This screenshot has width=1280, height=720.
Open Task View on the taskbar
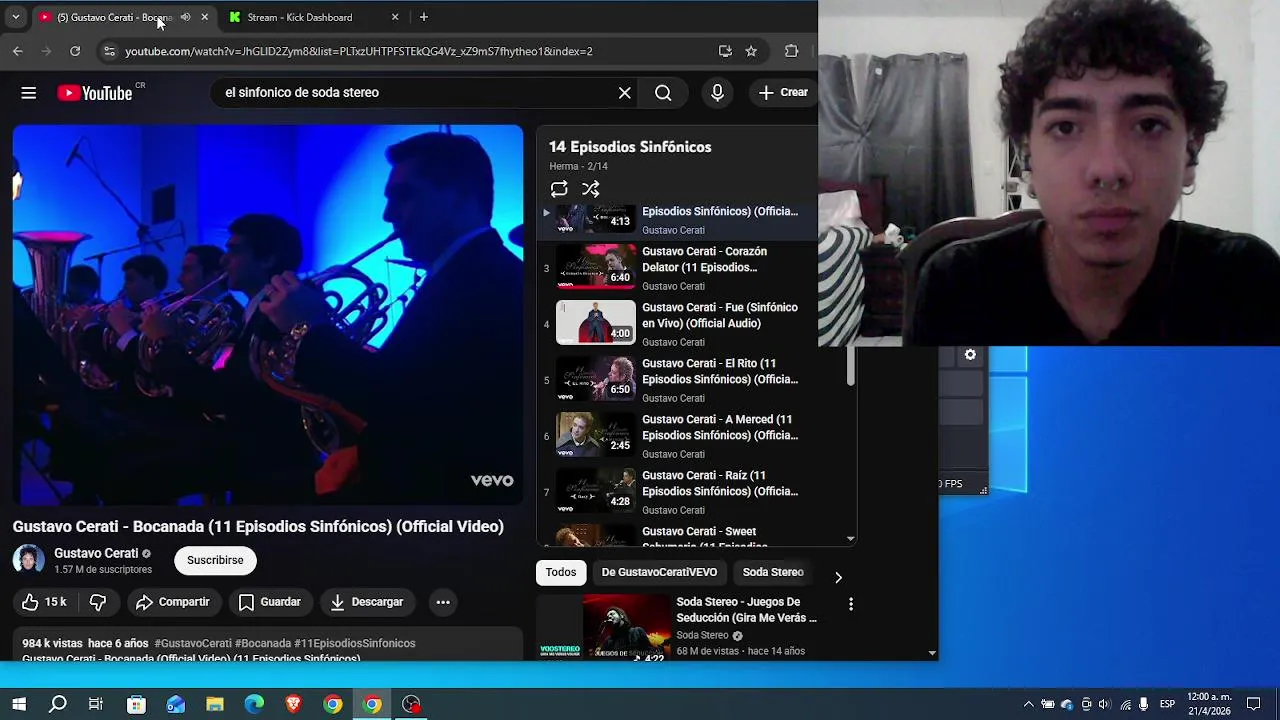coord(96,704)
